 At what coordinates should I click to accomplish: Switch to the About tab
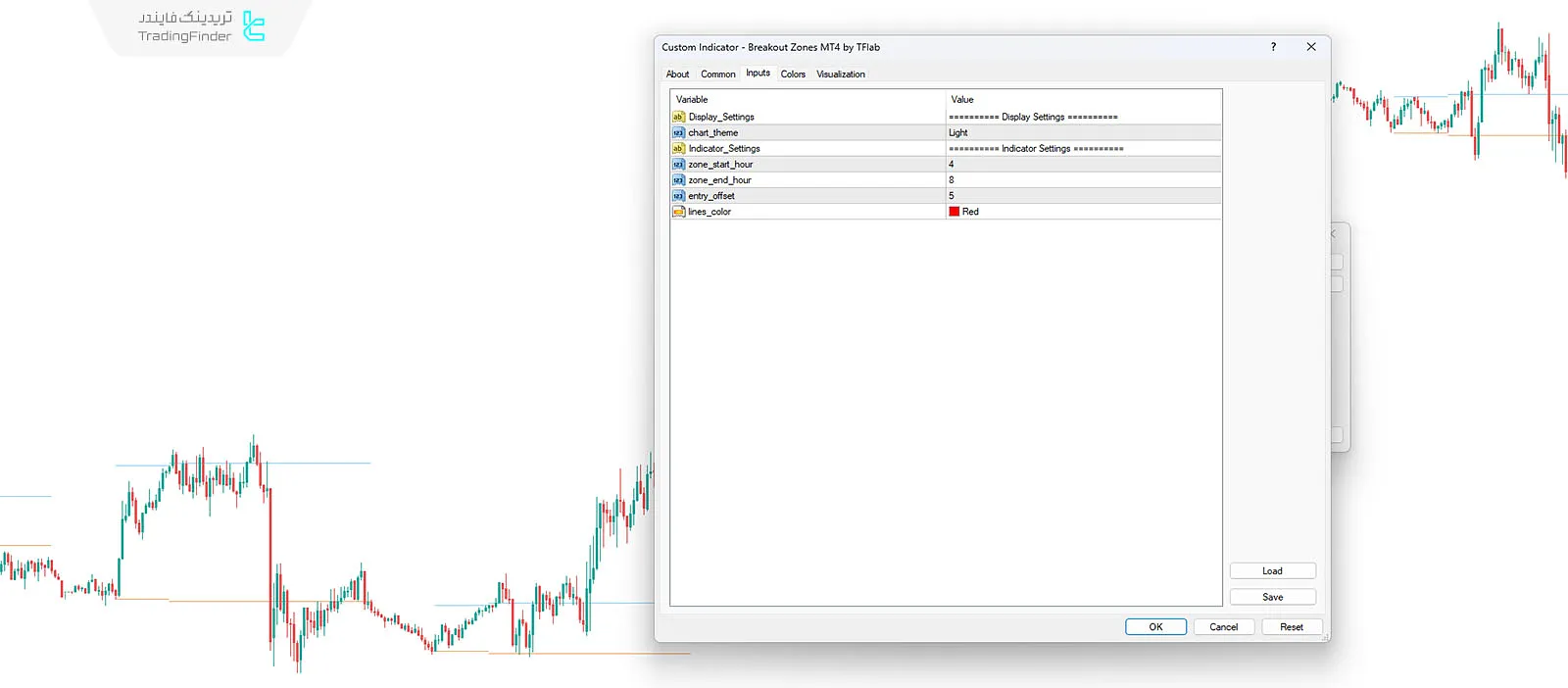click(x=677, y=74)
